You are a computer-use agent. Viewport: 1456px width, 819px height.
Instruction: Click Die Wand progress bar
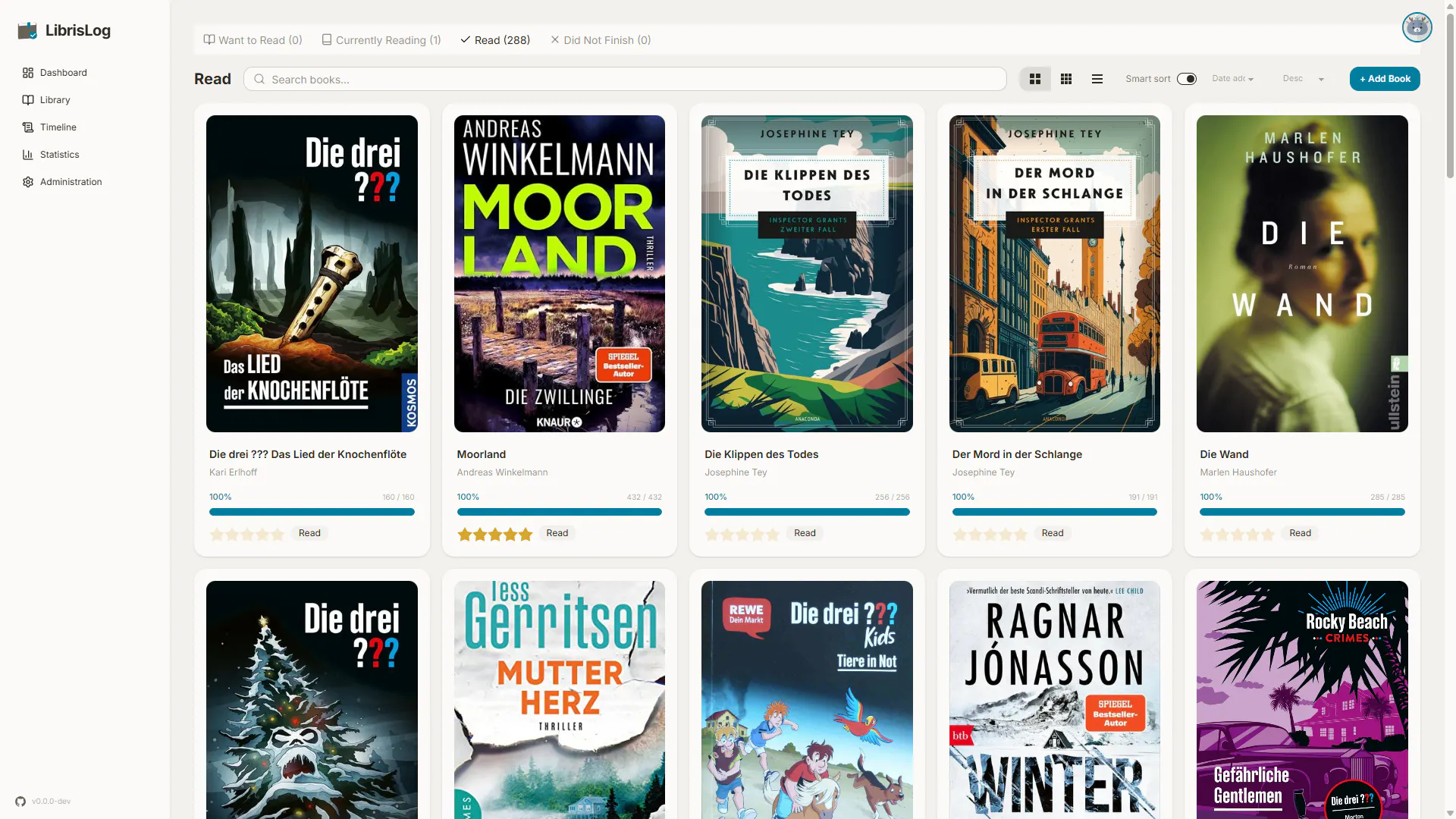[x=1302, y=513]
